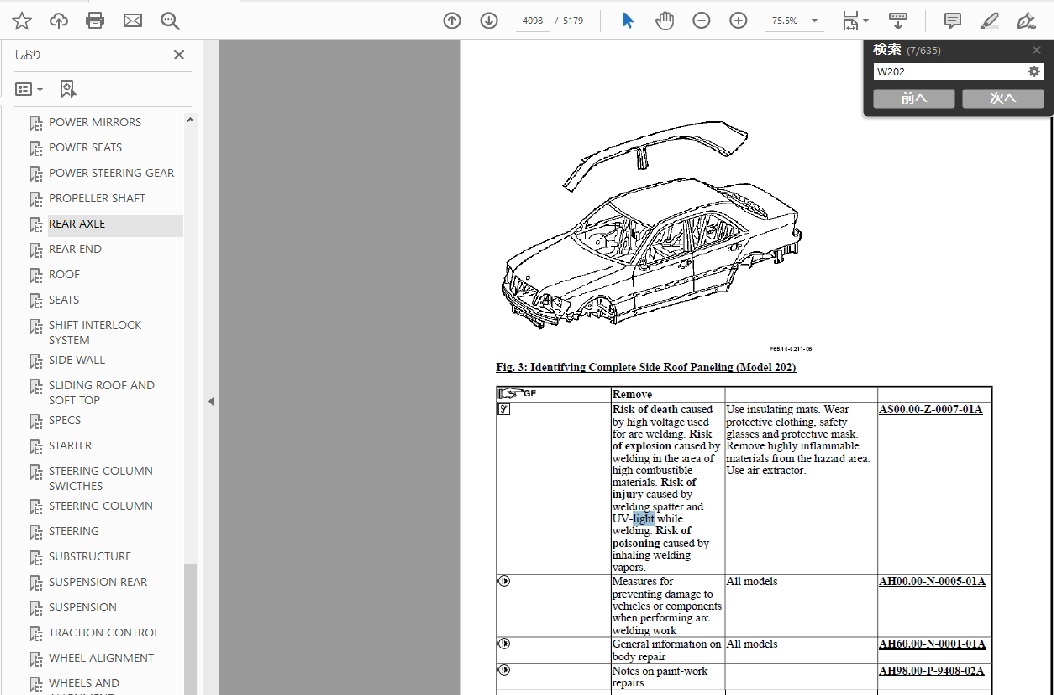Open the comment tool
Image resolution: width=1054 pixels, height=695 pixels.
pos(952,21)
